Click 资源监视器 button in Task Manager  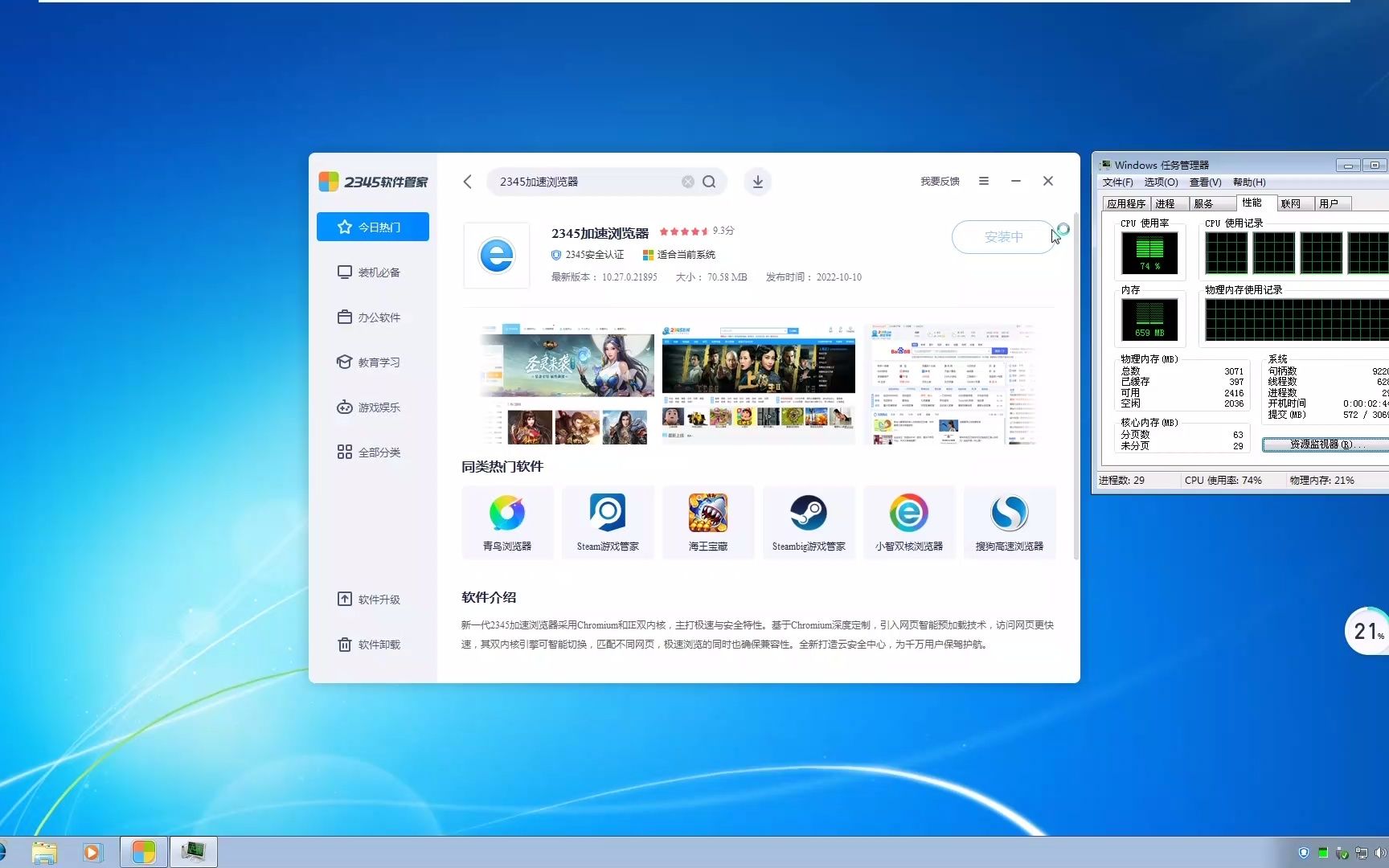[x=1325, y=444]
